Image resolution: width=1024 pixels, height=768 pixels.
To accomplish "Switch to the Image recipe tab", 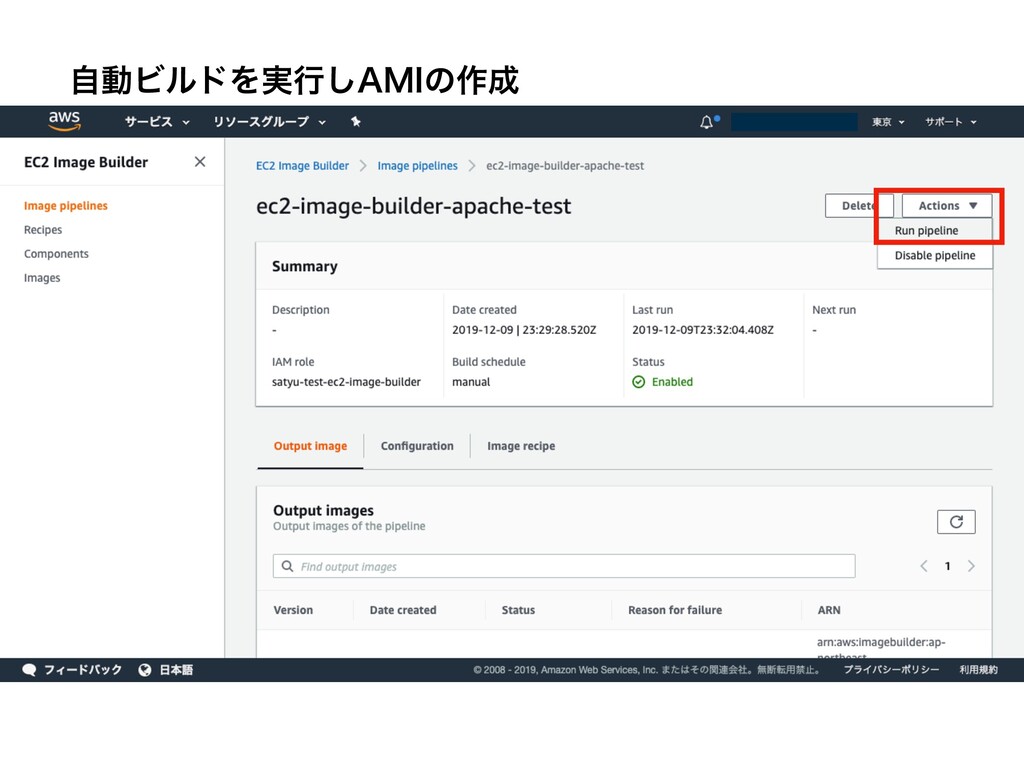I will tap(521, 446).
